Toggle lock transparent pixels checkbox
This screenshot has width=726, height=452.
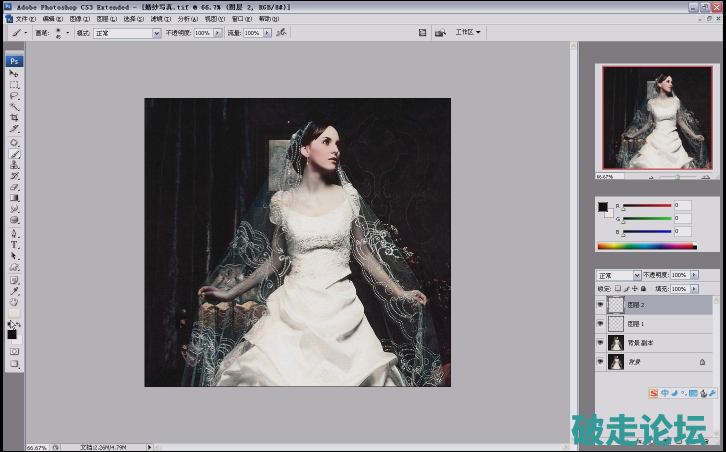click(619, 288)
